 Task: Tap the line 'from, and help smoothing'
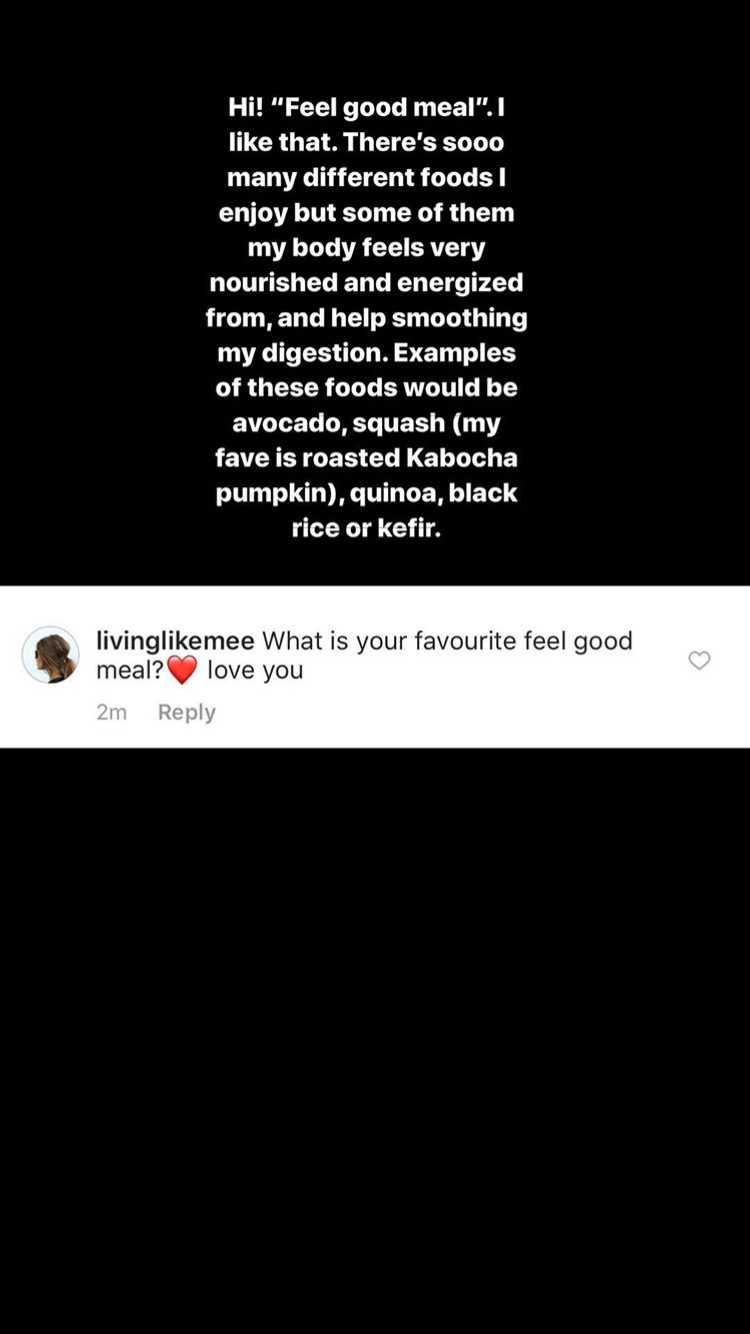[366, 317]
